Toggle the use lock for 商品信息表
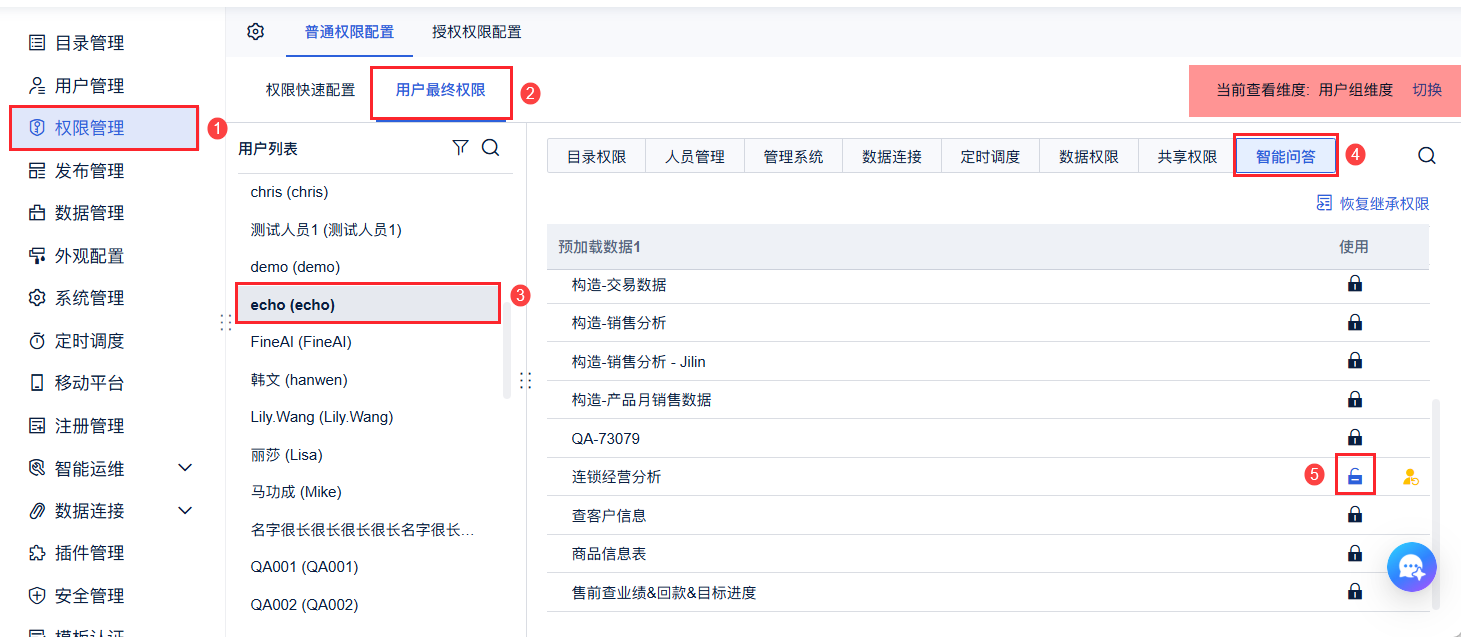 [1355, 553]
